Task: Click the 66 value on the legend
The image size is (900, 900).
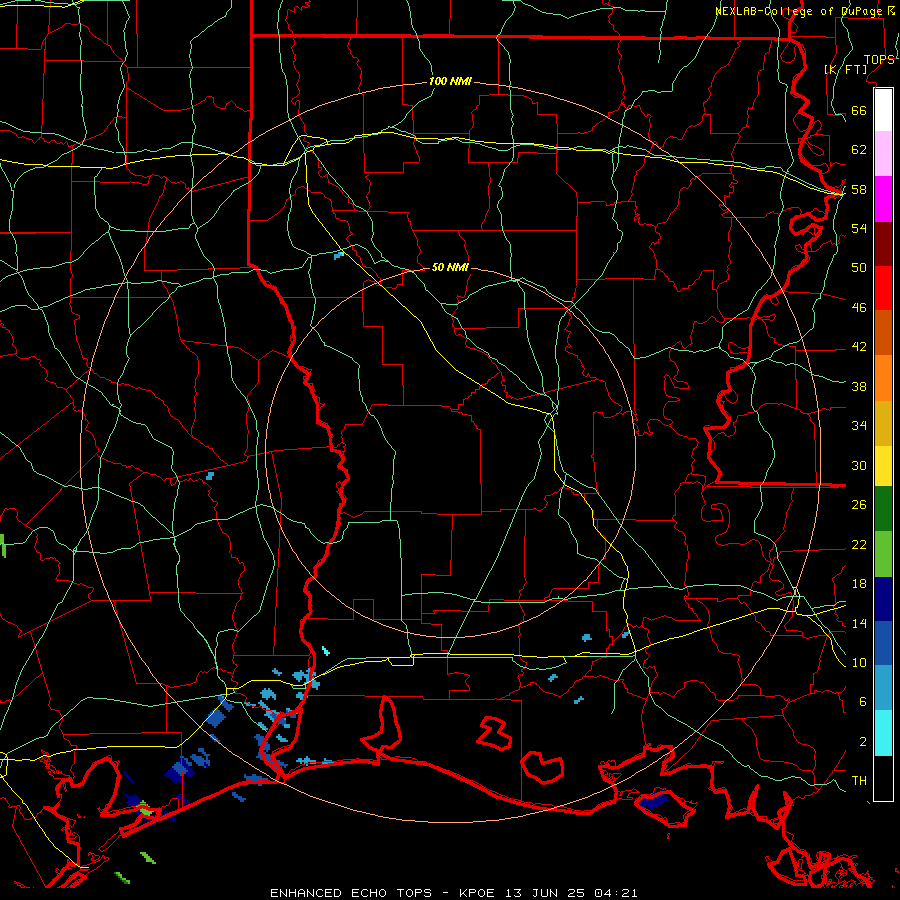Action: (859, 111)
